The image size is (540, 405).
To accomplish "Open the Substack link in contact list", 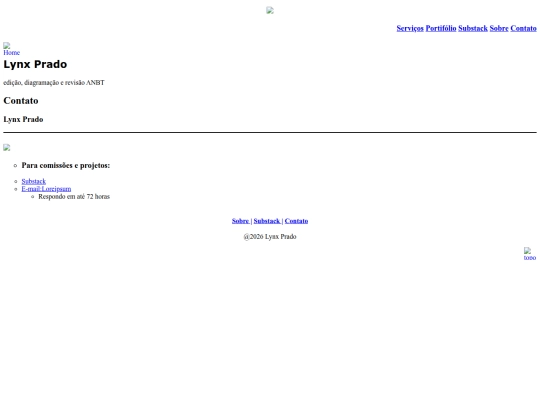I will coord(34,181).
